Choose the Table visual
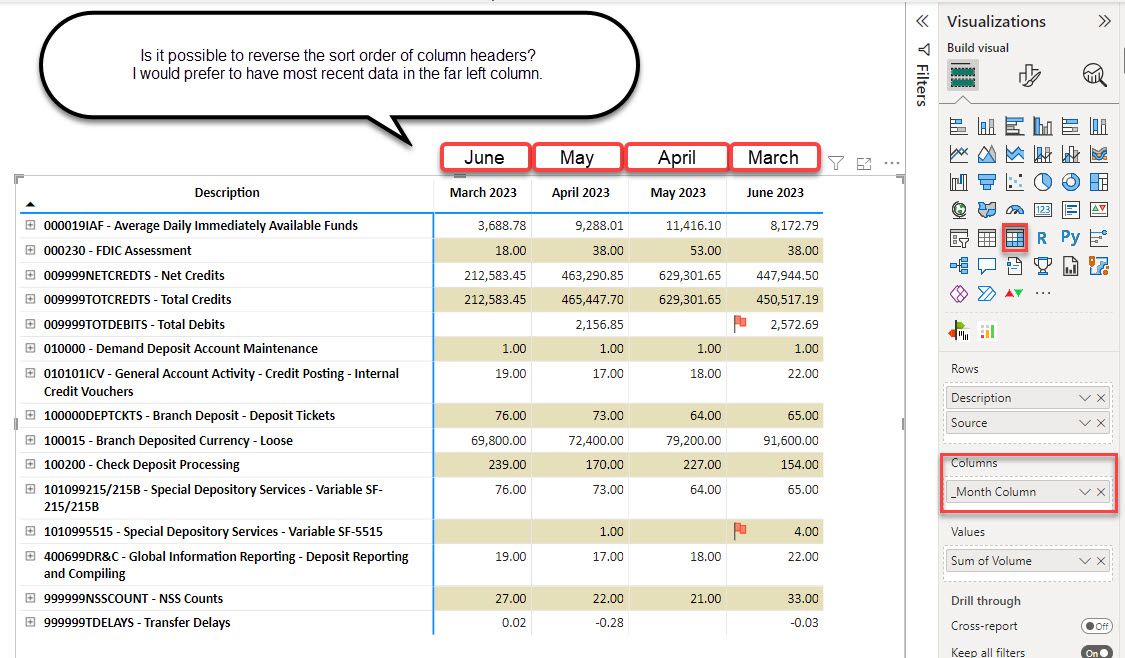 pyautogui.click(x=987, y=238)
